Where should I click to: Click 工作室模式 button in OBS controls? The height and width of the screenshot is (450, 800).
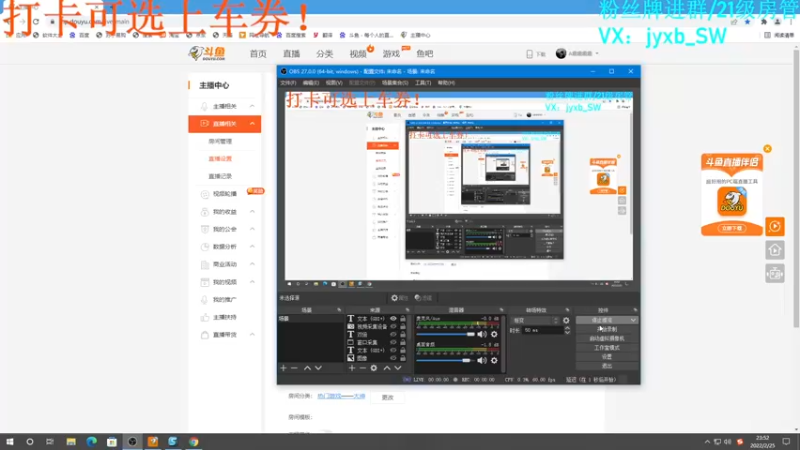607,348
